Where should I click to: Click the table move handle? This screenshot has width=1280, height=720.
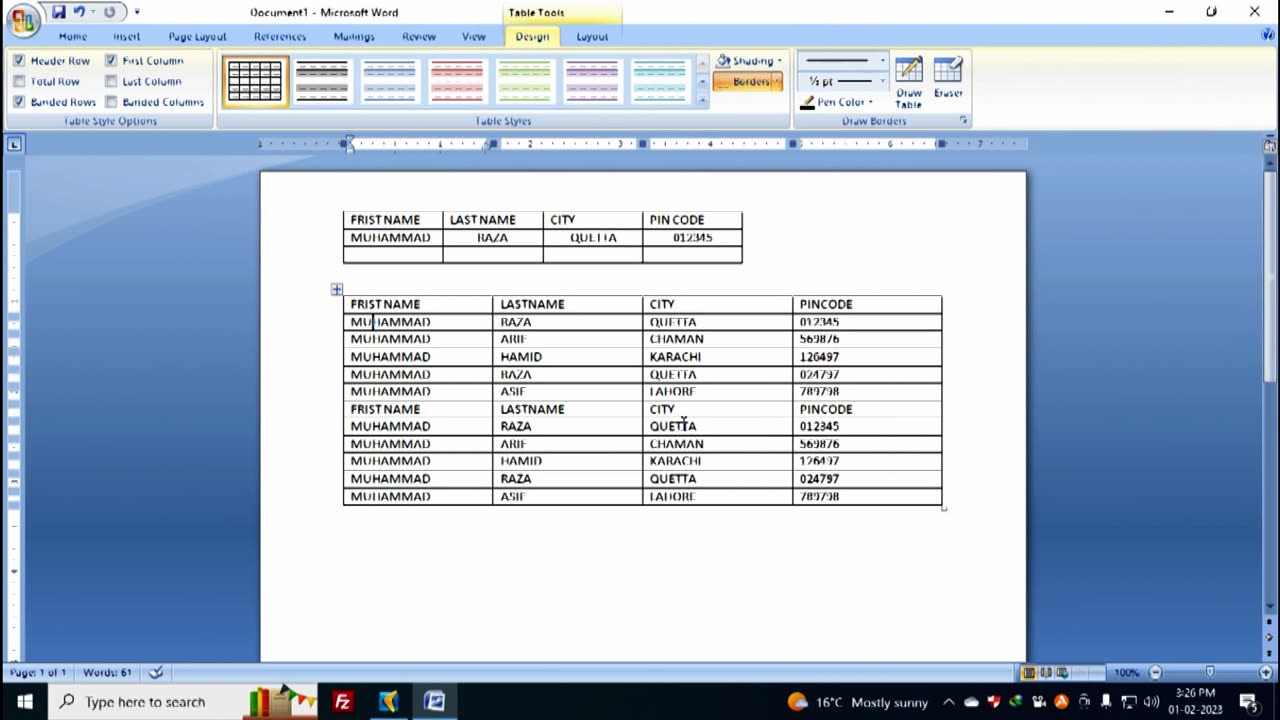(336, 289)
